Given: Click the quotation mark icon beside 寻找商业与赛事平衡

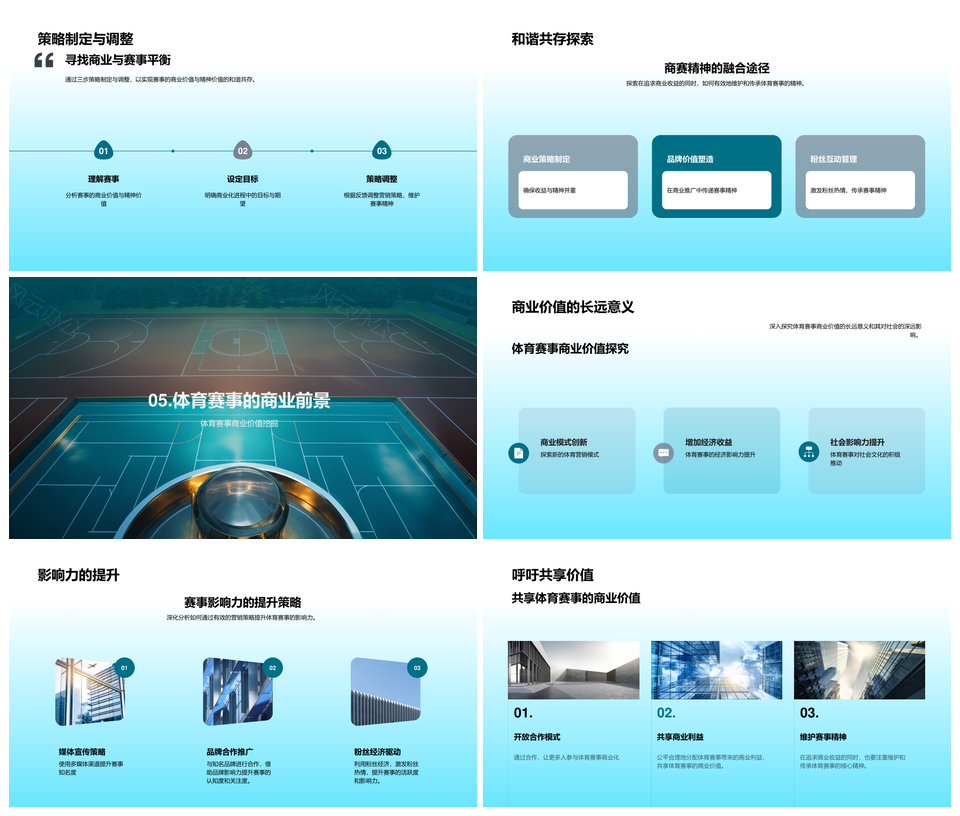Looking at the screenshot, I should click(x=44, y=61).
